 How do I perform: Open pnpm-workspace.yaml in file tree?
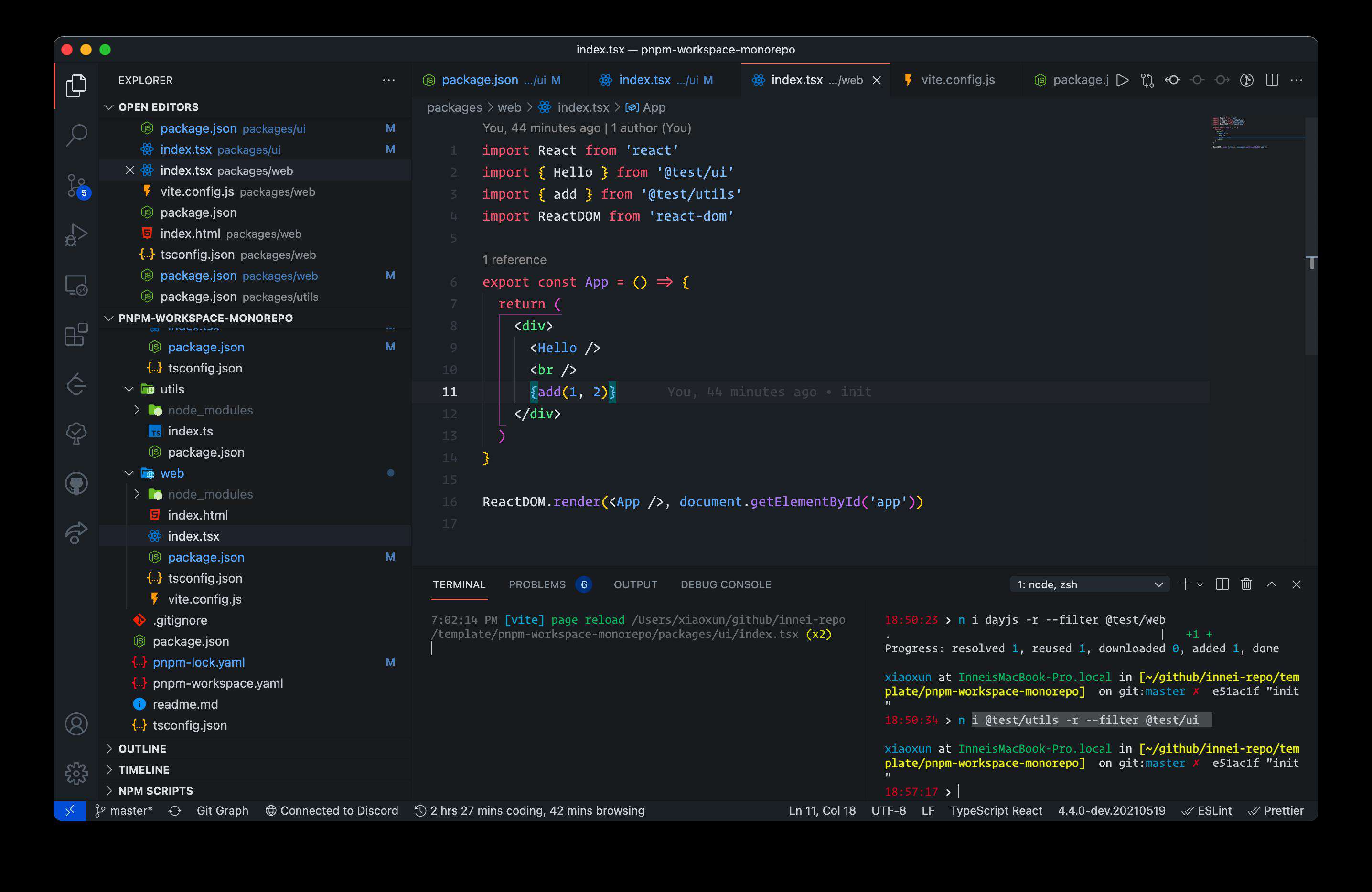[x=217, y=683]
